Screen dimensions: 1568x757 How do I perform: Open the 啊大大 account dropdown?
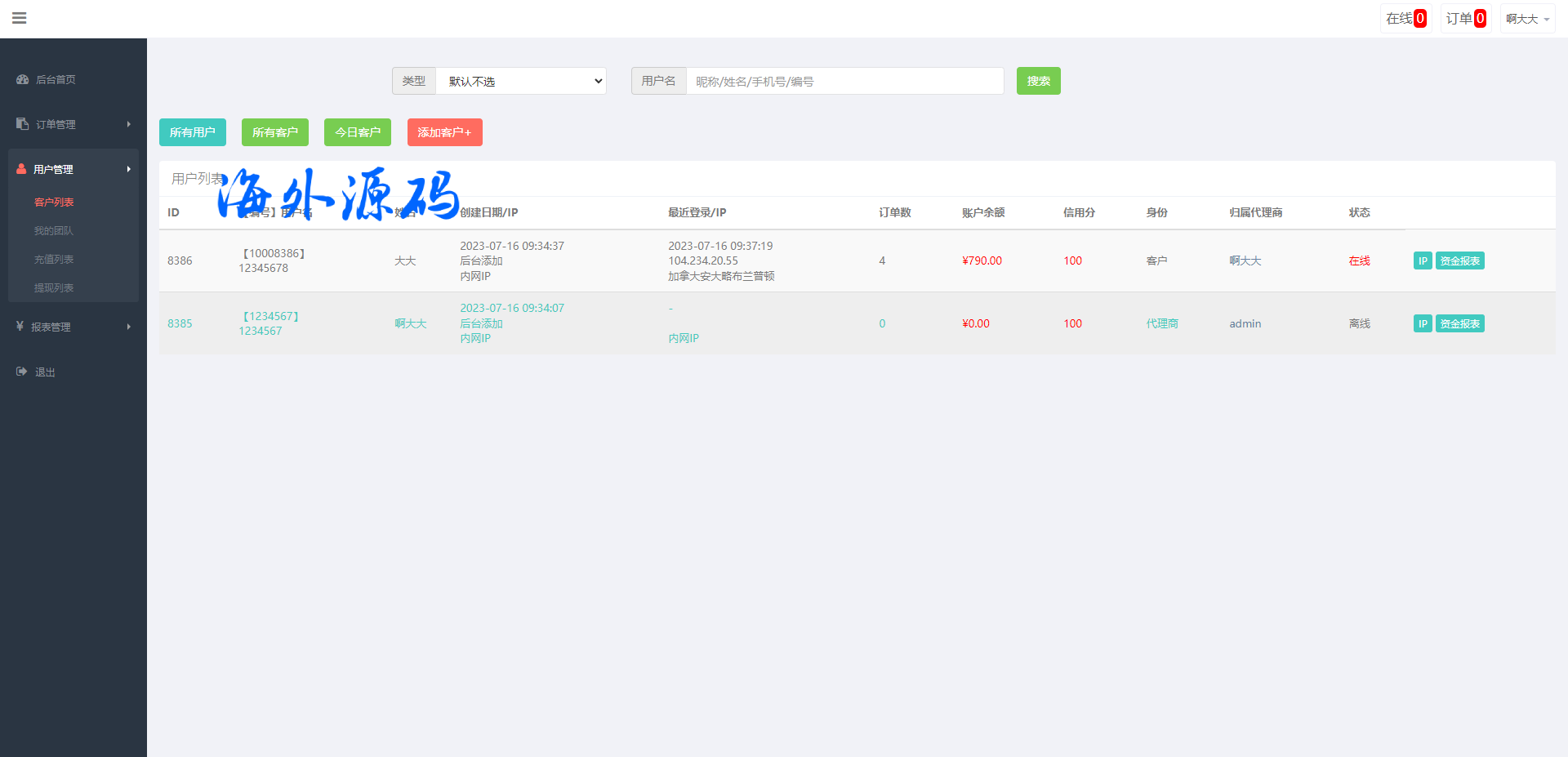(x=1526, y=19)
